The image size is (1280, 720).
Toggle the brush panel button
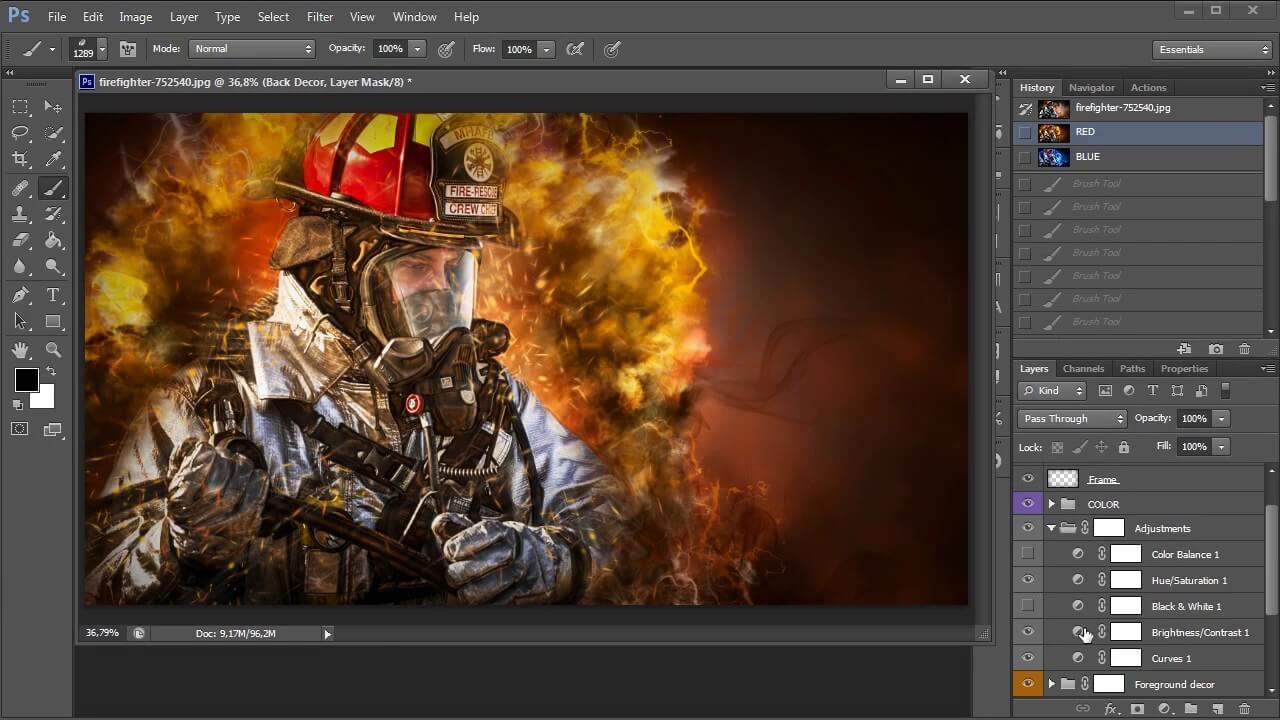[128, 49]
